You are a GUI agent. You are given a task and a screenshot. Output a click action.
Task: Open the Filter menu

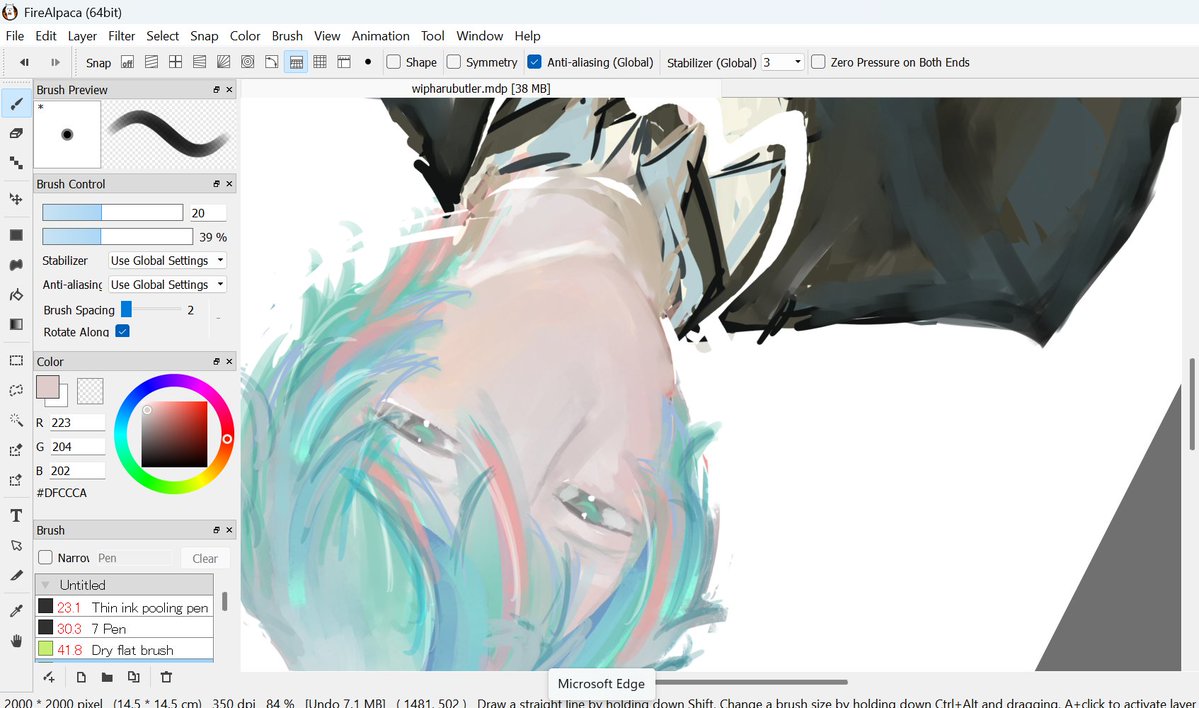coord(122,36)
